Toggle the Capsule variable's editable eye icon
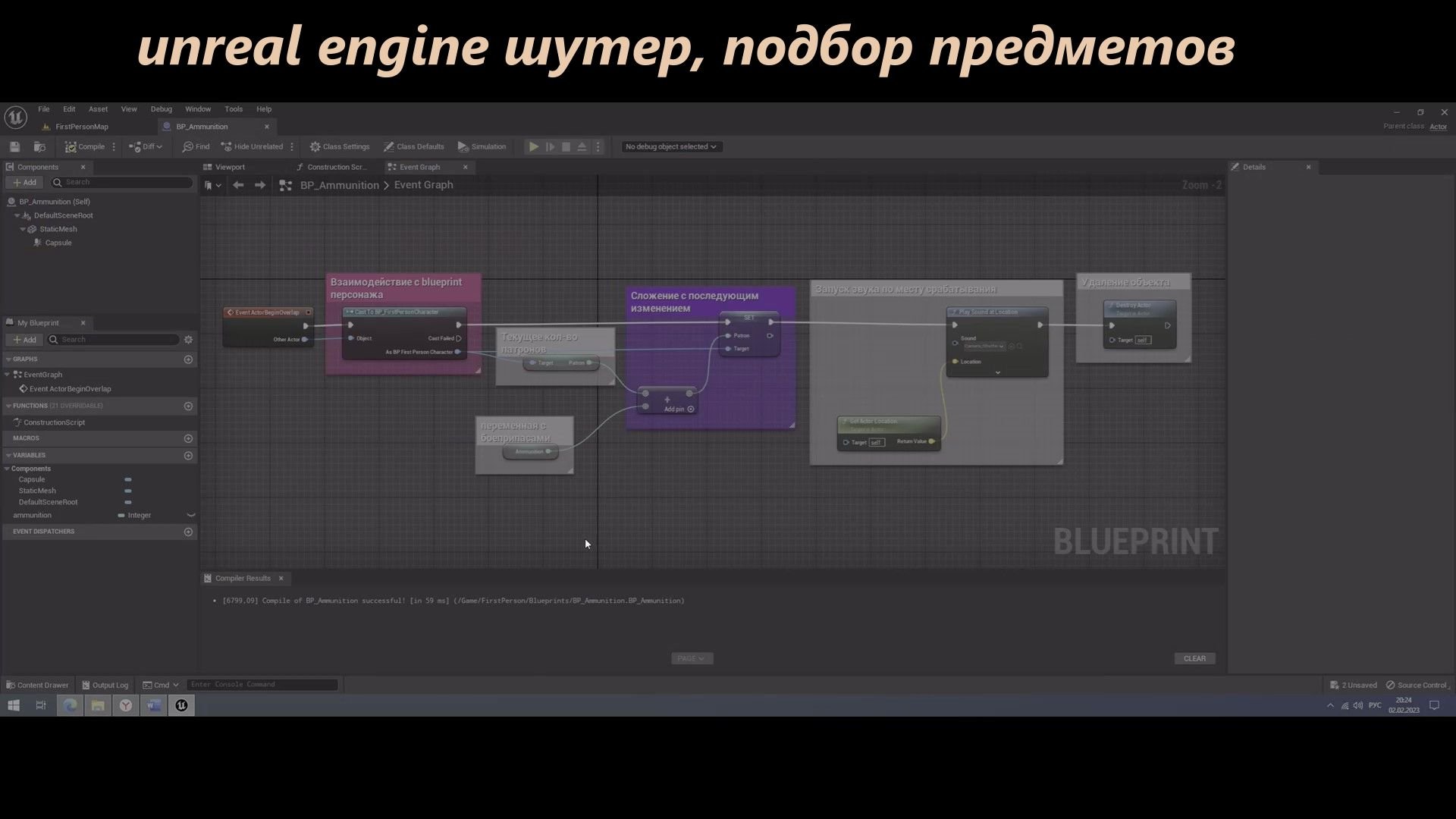The height and width of the screenshot is (819, 1456). pyautogui.click(x=127, y=479)
